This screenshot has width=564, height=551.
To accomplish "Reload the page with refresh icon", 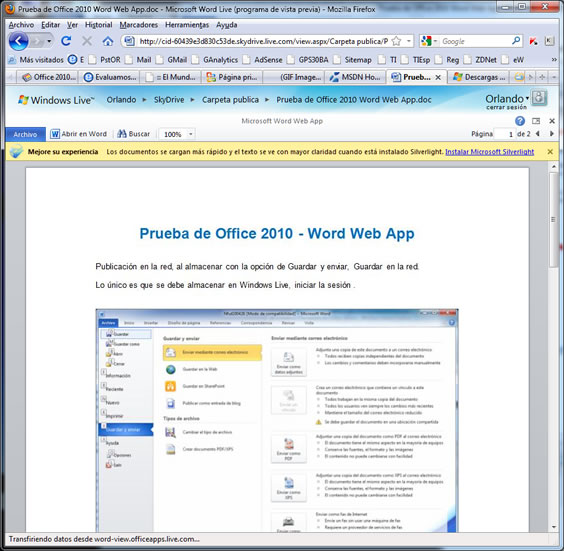I will (66, 41).
